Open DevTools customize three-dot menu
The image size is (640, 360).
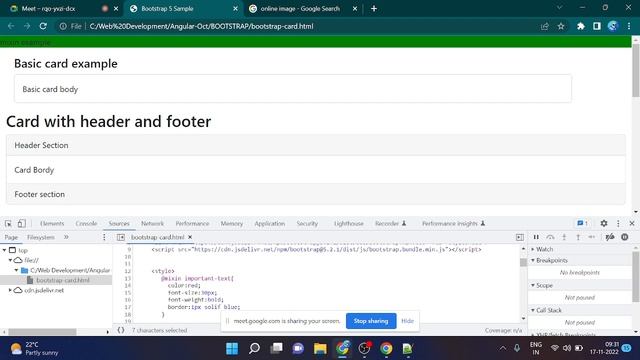tap(618, 223)
